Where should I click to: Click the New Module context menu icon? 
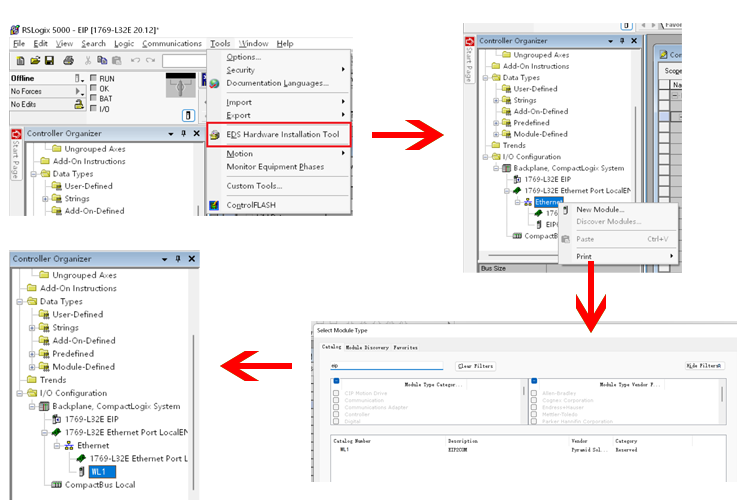[566, 210]
